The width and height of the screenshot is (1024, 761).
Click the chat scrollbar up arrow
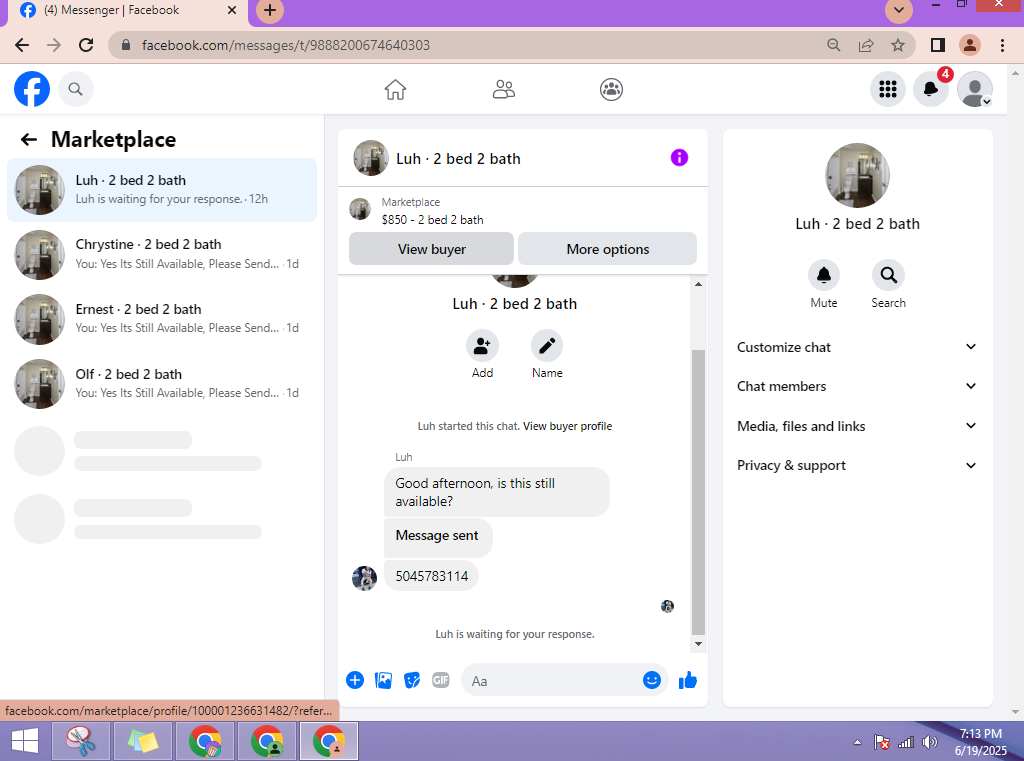698,284
